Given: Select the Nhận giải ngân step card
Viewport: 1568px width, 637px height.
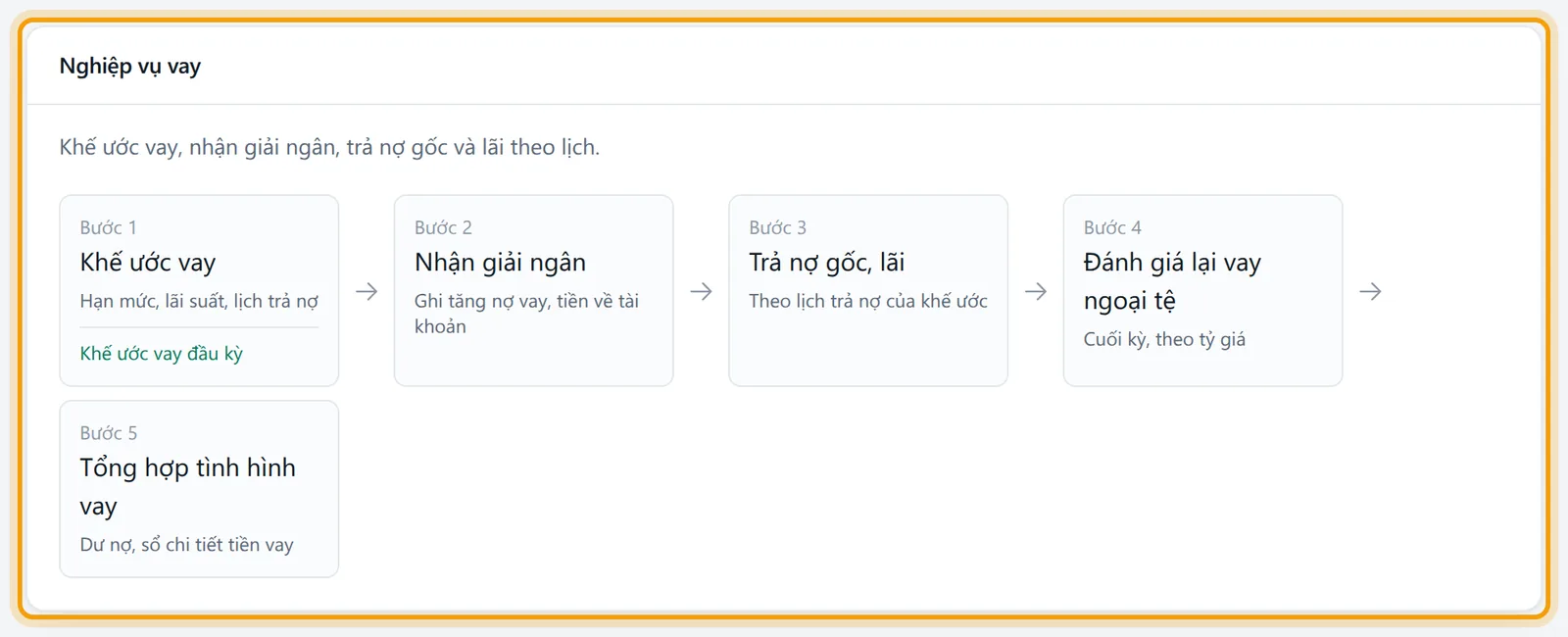Looking at the screenshot, I should pyautogui.click(x=533, y=290).
